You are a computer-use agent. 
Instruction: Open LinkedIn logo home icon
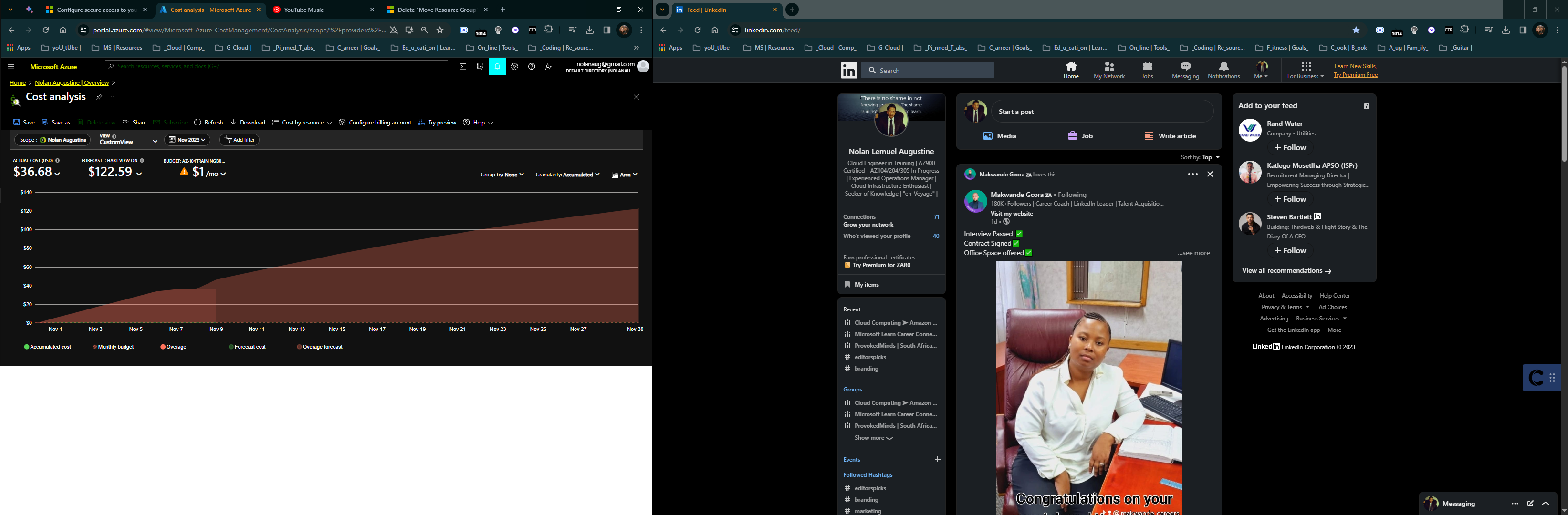(x=848, y=71)
